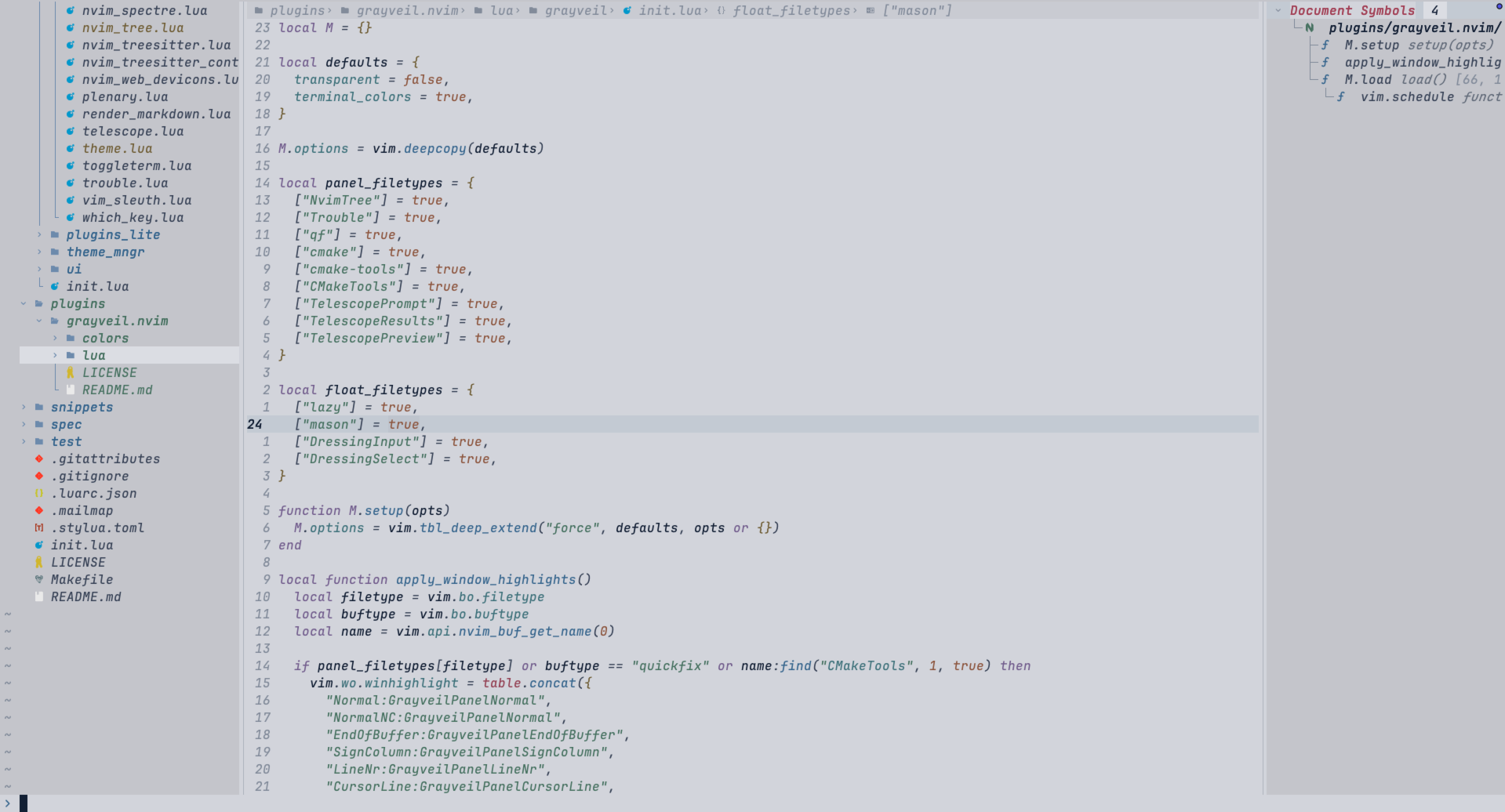Screen dimensions: 1505x812
Task: Open plenary.lua in the file tree
Action: tap(125, 96)
